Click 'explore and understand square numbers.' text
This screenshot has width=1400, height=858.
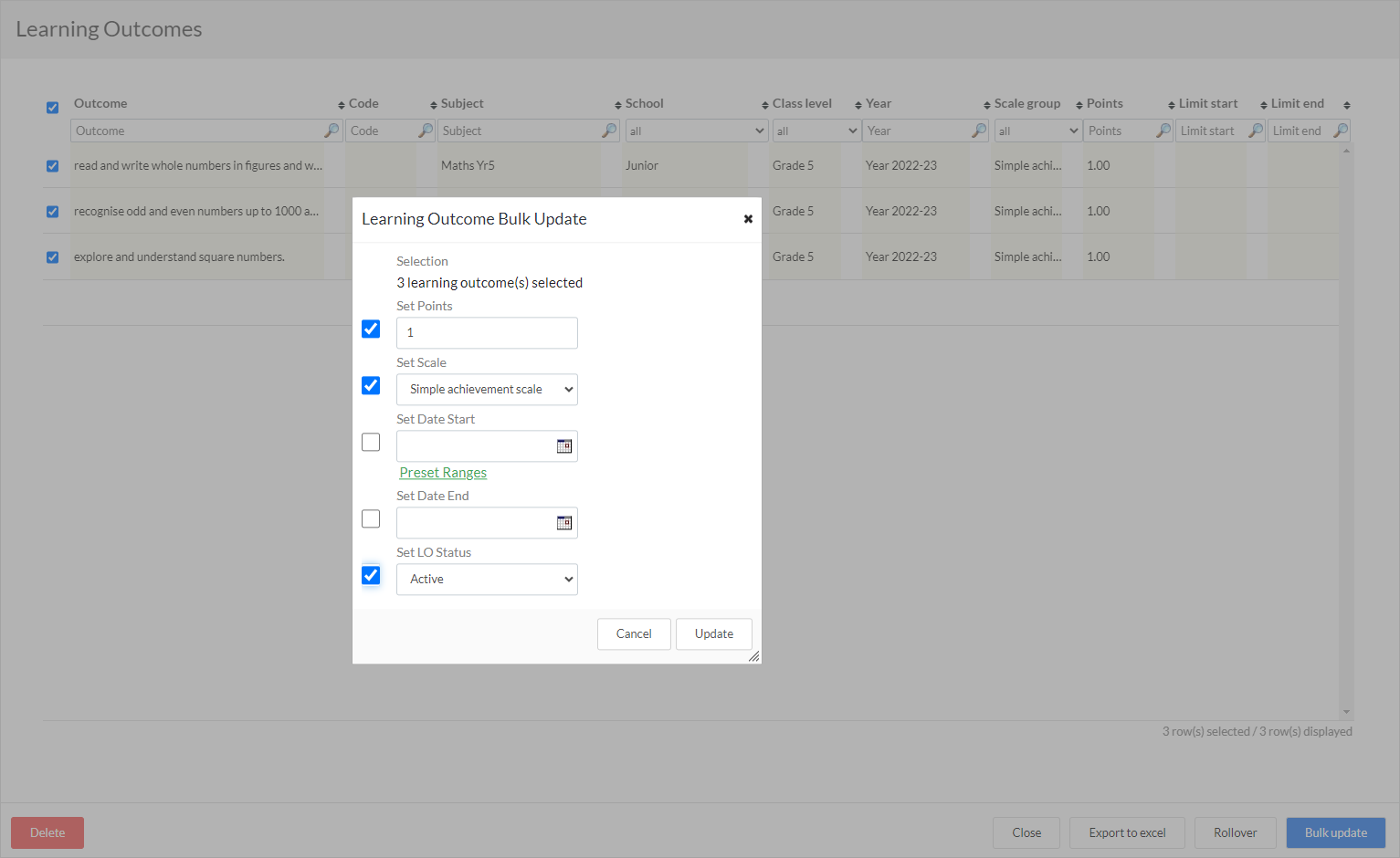(179, 257)
